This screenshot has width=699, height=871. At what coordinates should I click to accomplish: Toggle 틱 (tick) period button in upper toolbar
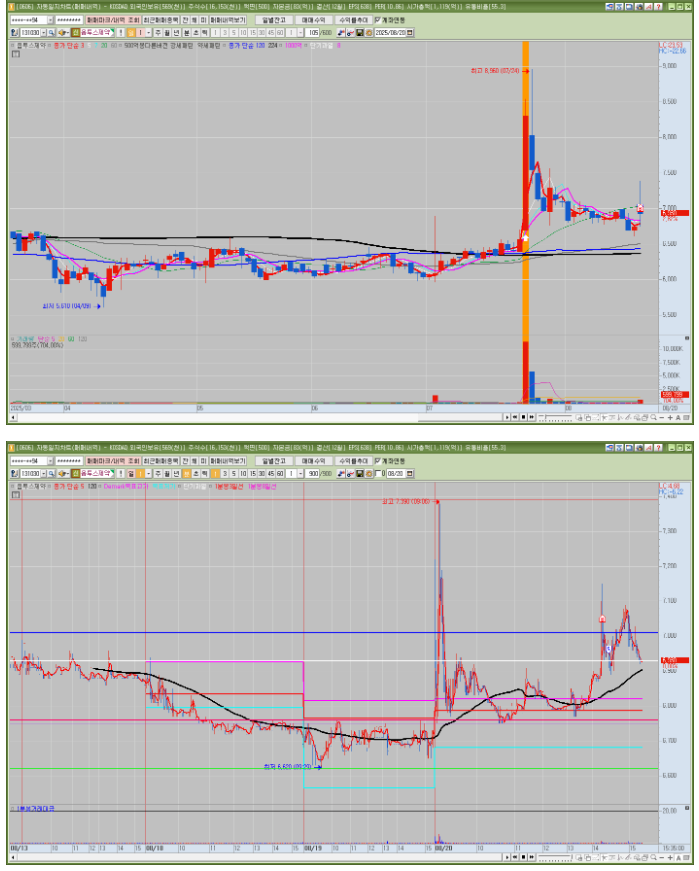click(x=204, y=32)
